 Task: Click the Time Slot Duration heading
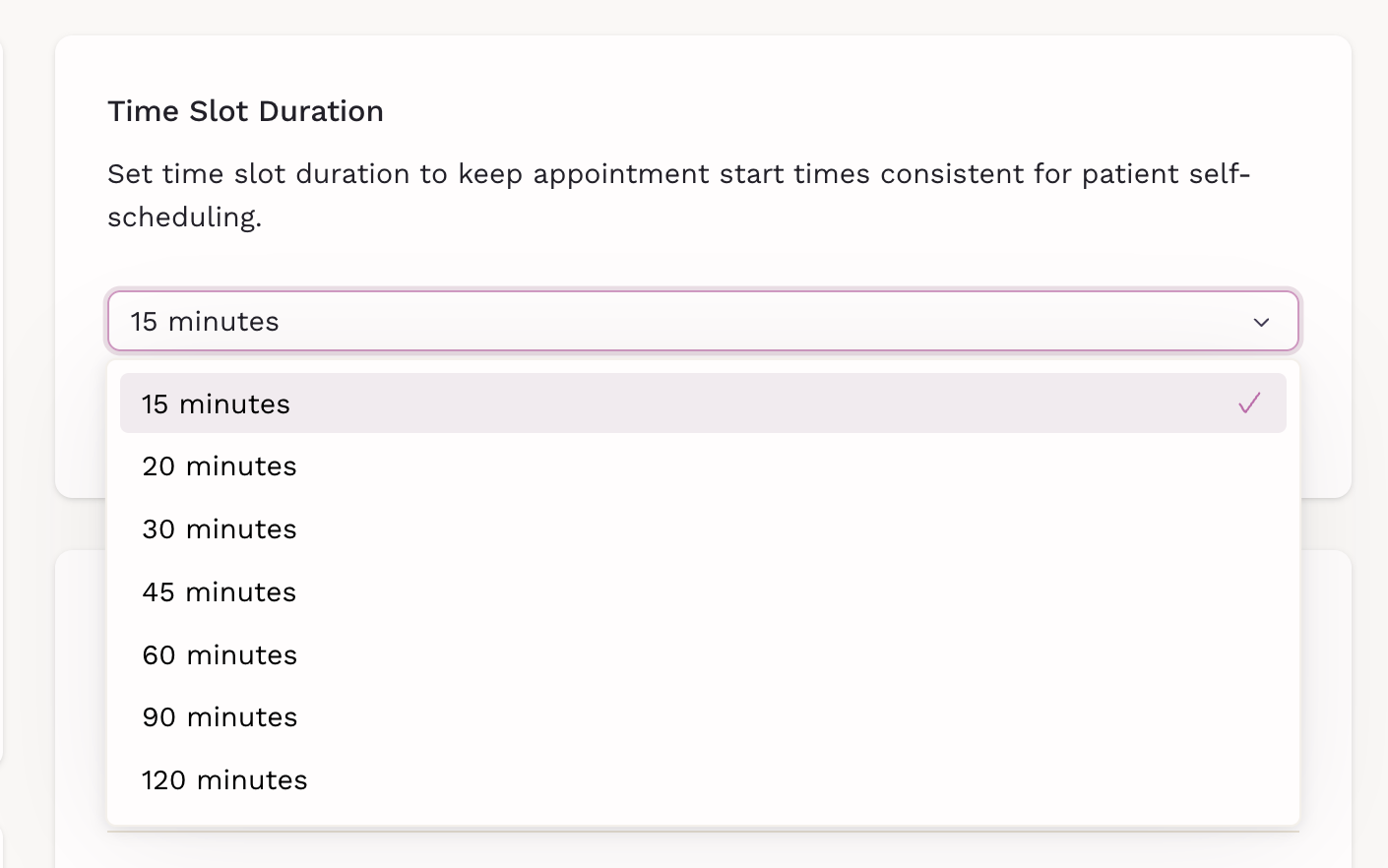point(245,111)
